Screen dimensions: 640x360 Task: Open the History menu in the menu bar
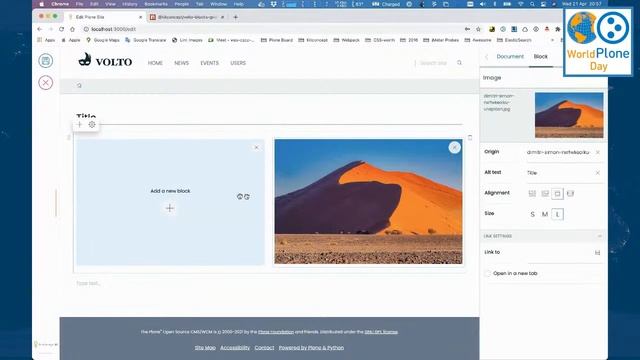pos(129,4)
